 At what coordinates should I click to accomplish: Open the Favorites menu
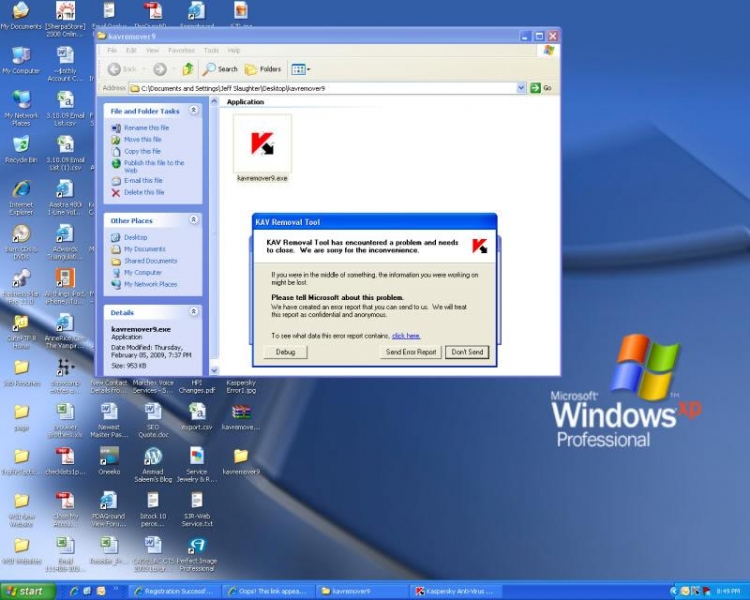pyautogui.click(x=181, y=50)
